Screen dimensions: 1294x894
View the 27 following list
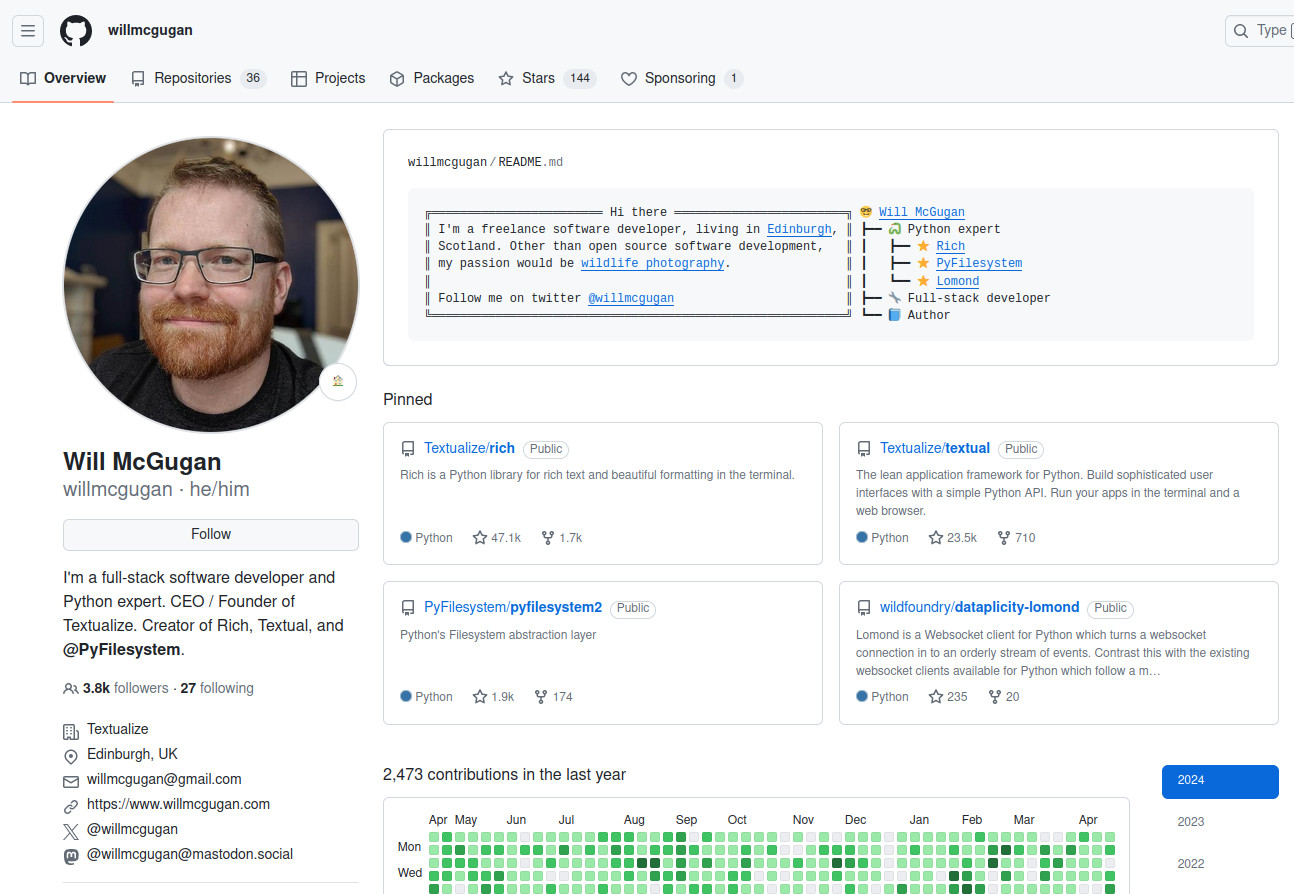(x=217, y=689)
